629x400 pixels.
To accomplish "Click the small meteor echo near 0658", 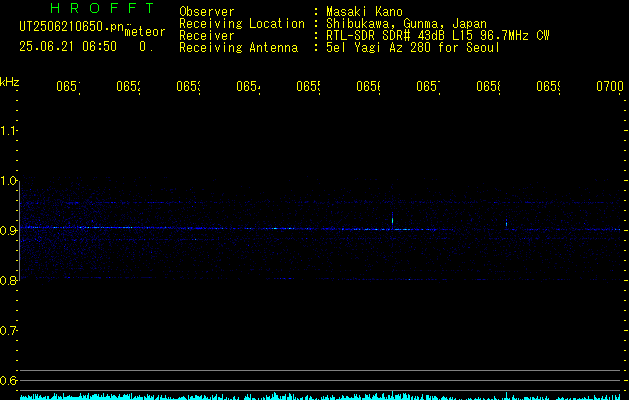I will pos(506,223).
